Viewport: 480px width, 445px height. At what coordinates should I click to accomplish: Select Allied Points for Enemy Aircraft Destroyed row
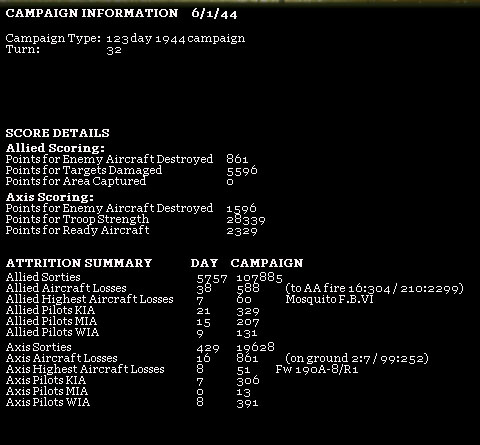(127, 159)
